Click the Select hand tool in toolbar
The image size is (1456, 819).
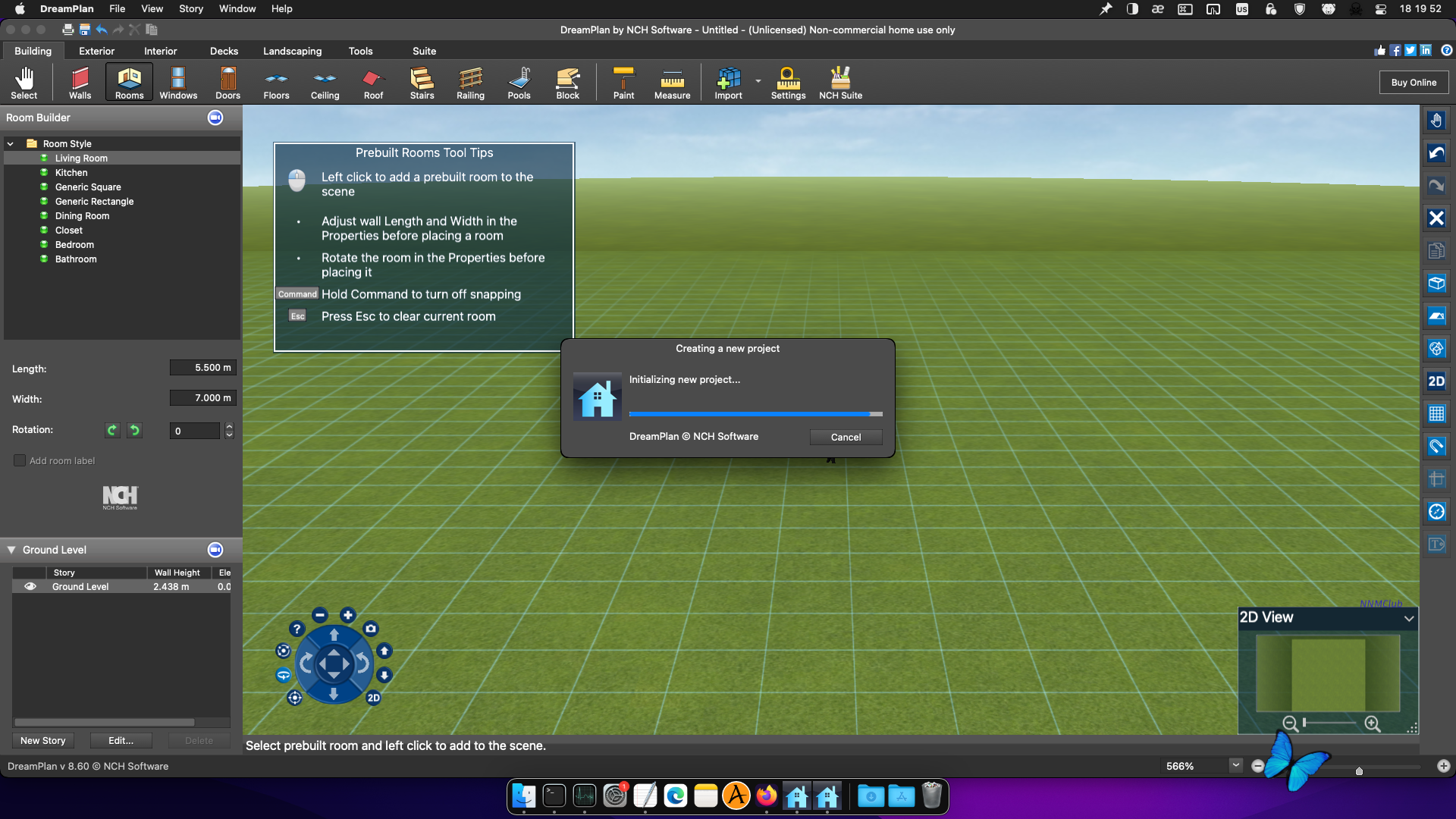pyautogui.click(x=24, y=83)
